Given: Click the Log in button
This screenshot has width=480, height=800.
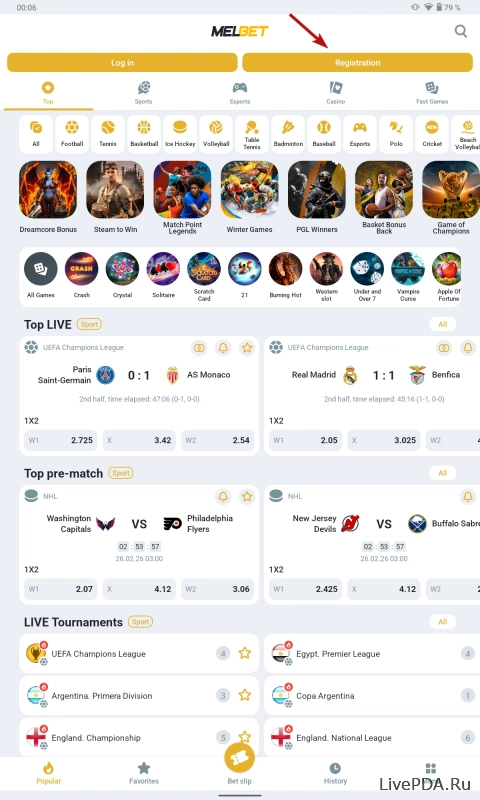Looking at the screenshot, I should coord(122,63).
